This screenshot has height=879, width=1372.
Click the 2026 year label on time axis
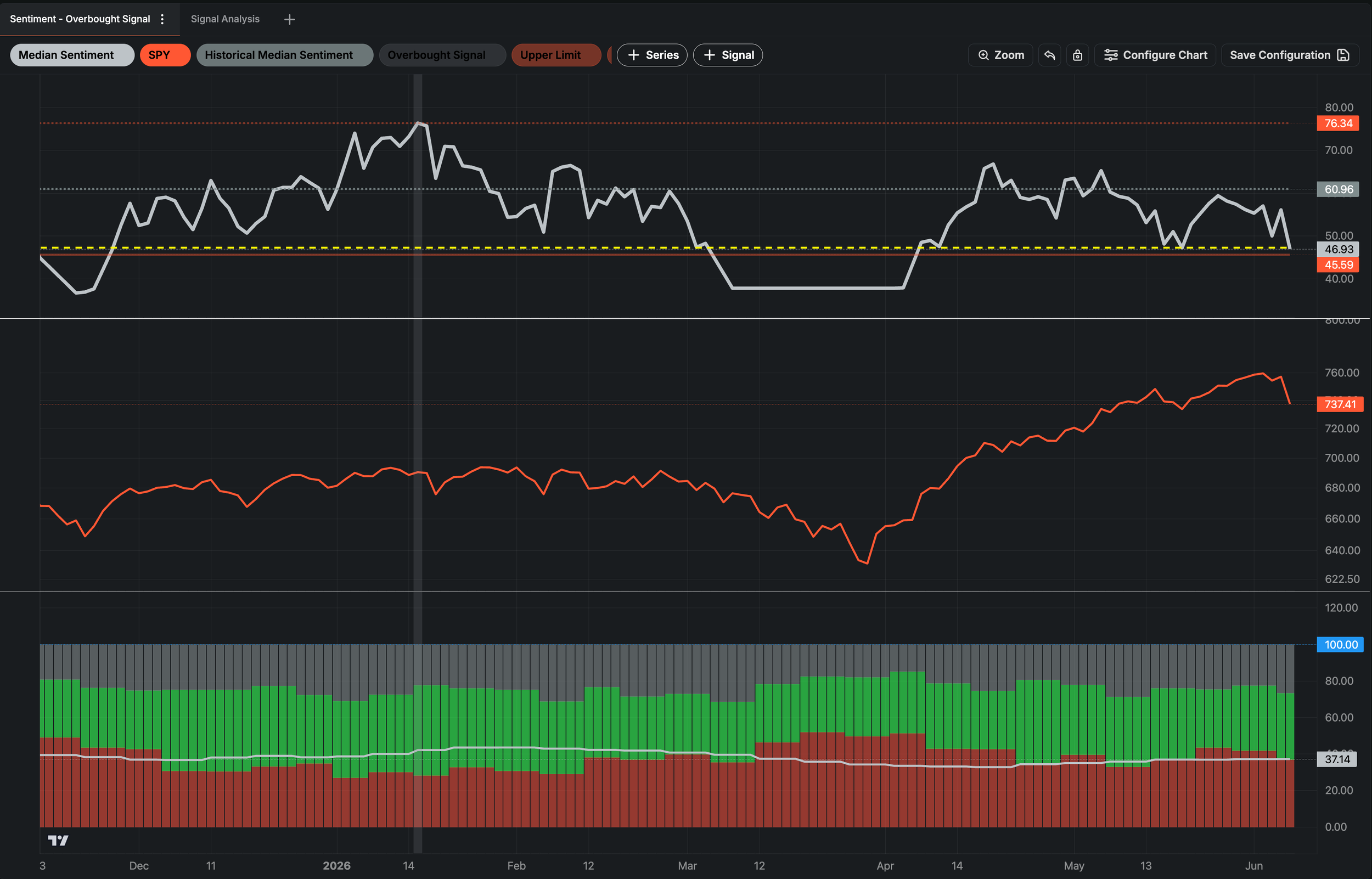pos(337,865)
